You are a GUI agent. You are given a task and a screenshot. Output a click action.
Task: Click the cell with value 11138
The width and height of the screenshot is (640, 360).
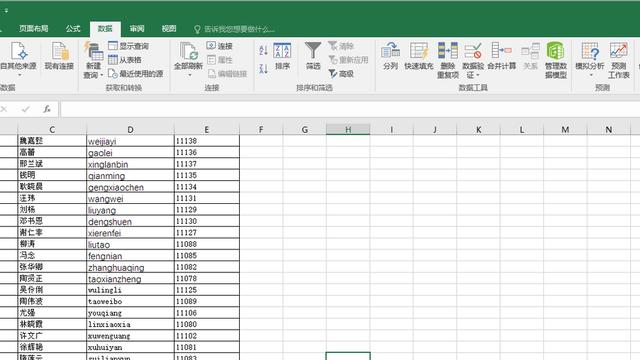(207, 141)
